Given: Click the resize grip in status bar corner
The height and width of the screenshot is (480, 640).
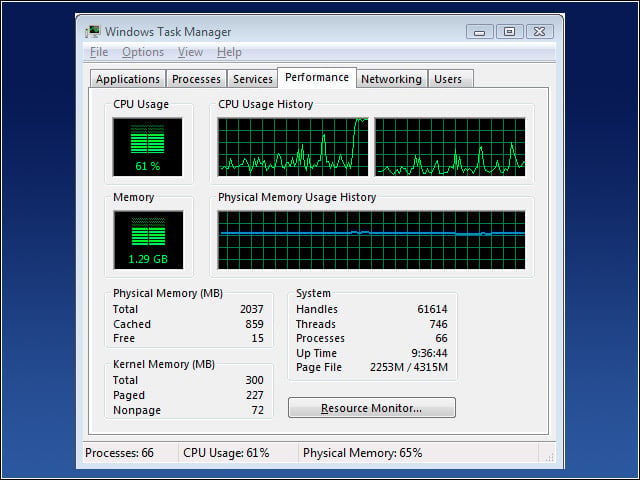Looking at the screenshot, I should pyautogui.click(x=549, y=458).
